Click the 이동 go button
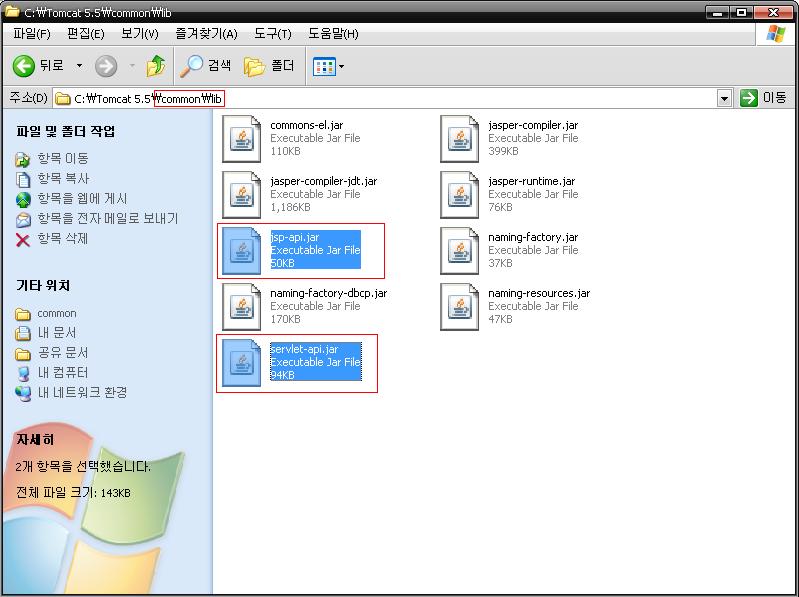The height and width of the screenshot is (597, 799). 763,97
